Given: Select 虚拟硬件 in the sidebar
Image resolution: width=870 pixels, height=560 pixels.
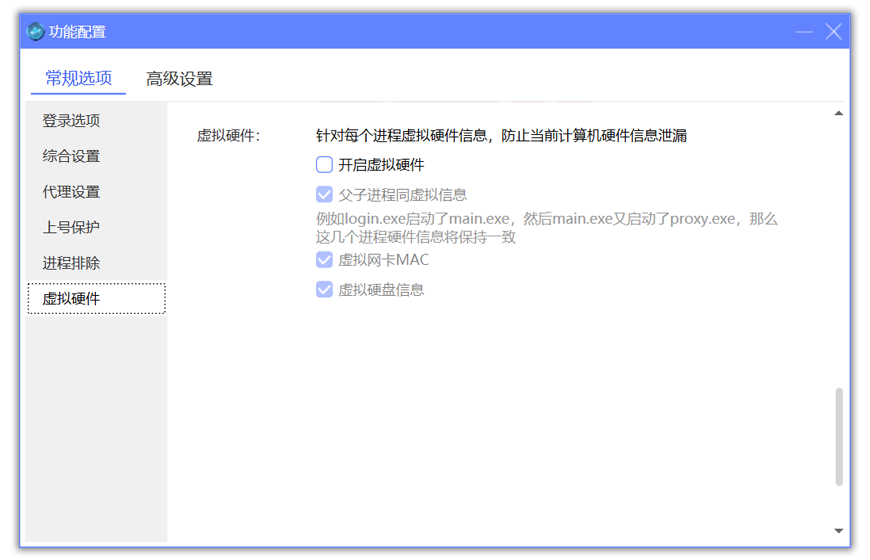Looking at the screenshot, I should pos(71,299).
